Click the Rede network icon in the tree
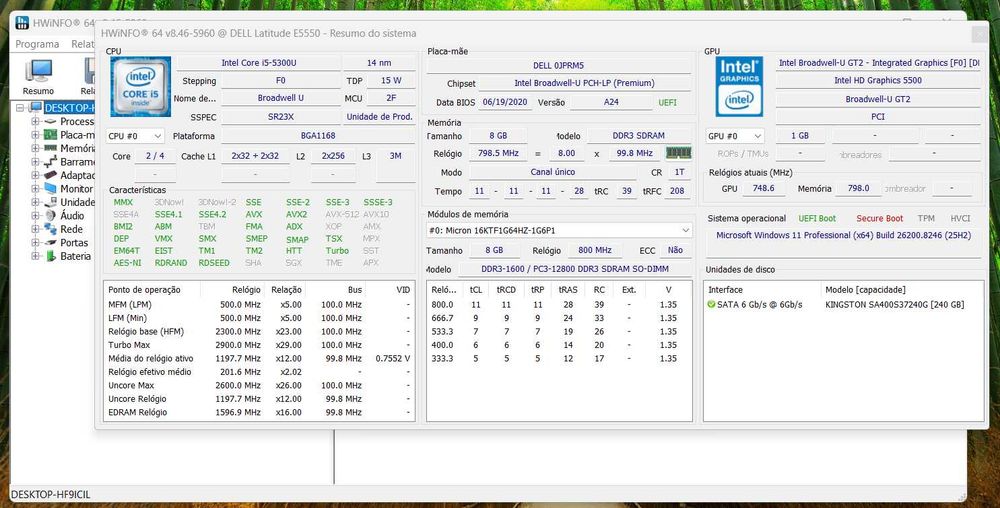The image size is (1000, 508). (x=50, y=229)
